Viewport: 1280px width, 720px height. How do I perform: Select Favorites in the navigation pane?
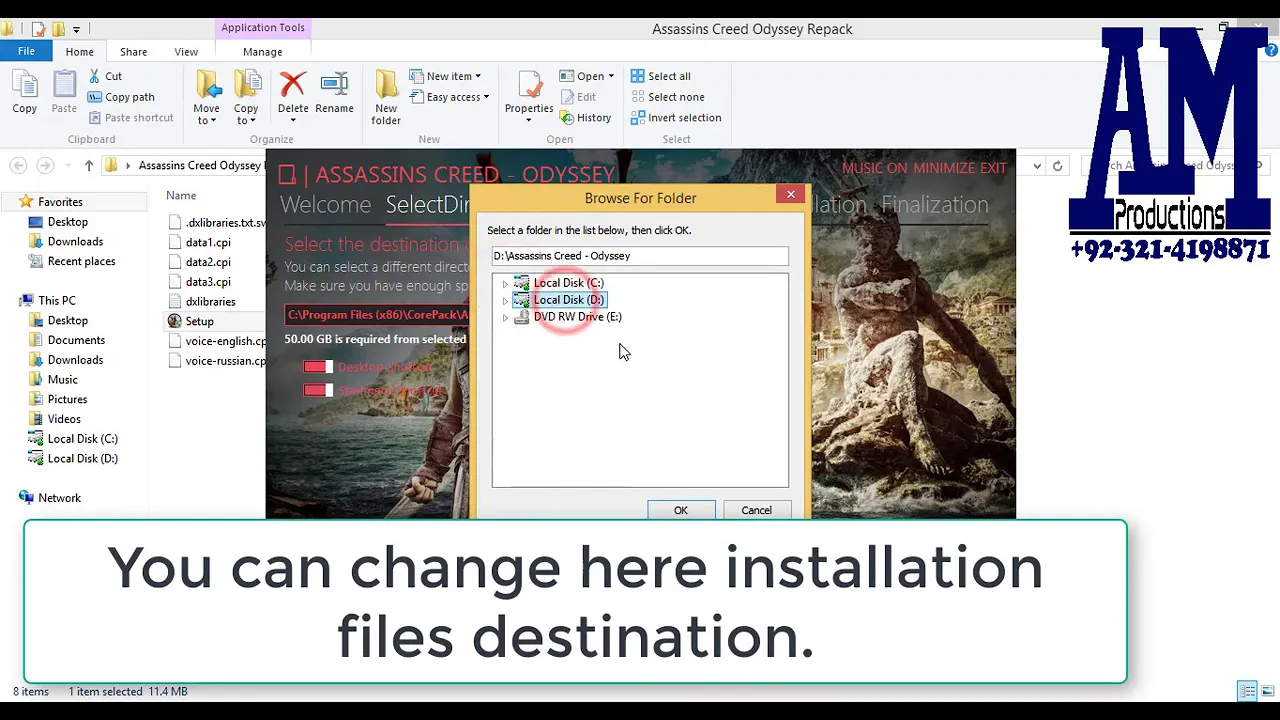pyautogui.click(x=60, y=202)
